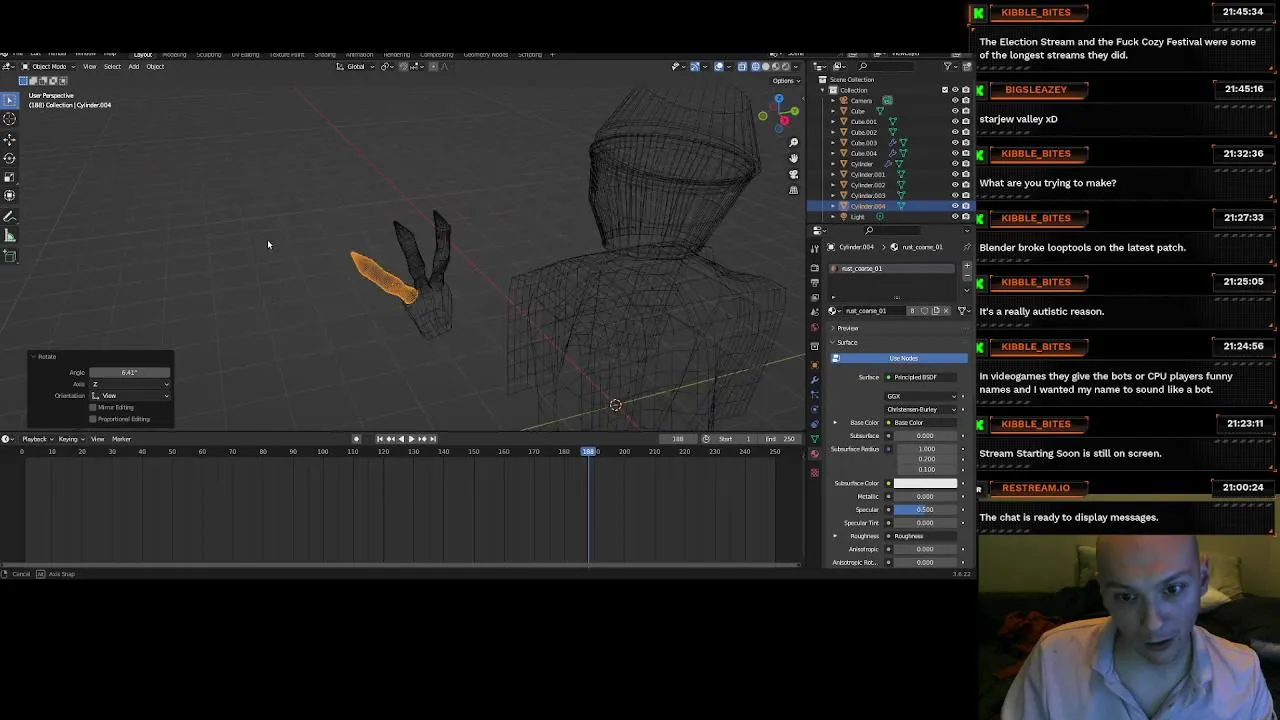Open viewport Object menu
The image size is (1280, 720).
[x=155, y=67]
